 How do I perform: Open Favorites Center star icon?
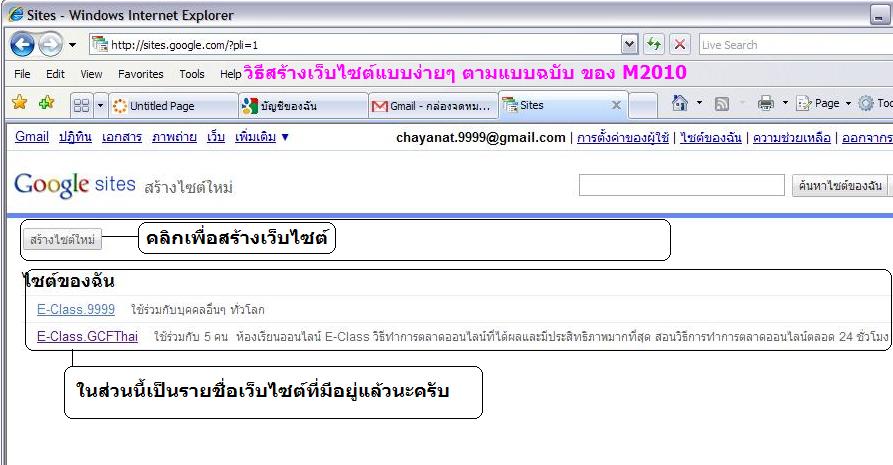coord(19,103)
